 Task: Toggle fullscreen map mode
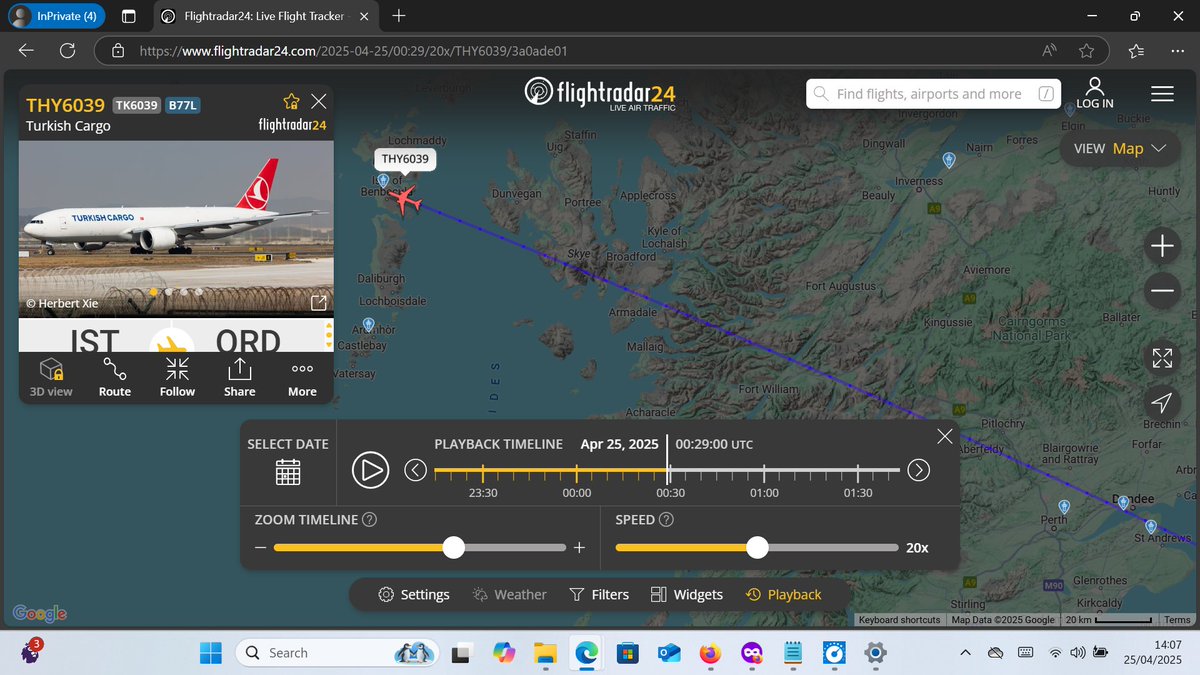pos(1162,358)
